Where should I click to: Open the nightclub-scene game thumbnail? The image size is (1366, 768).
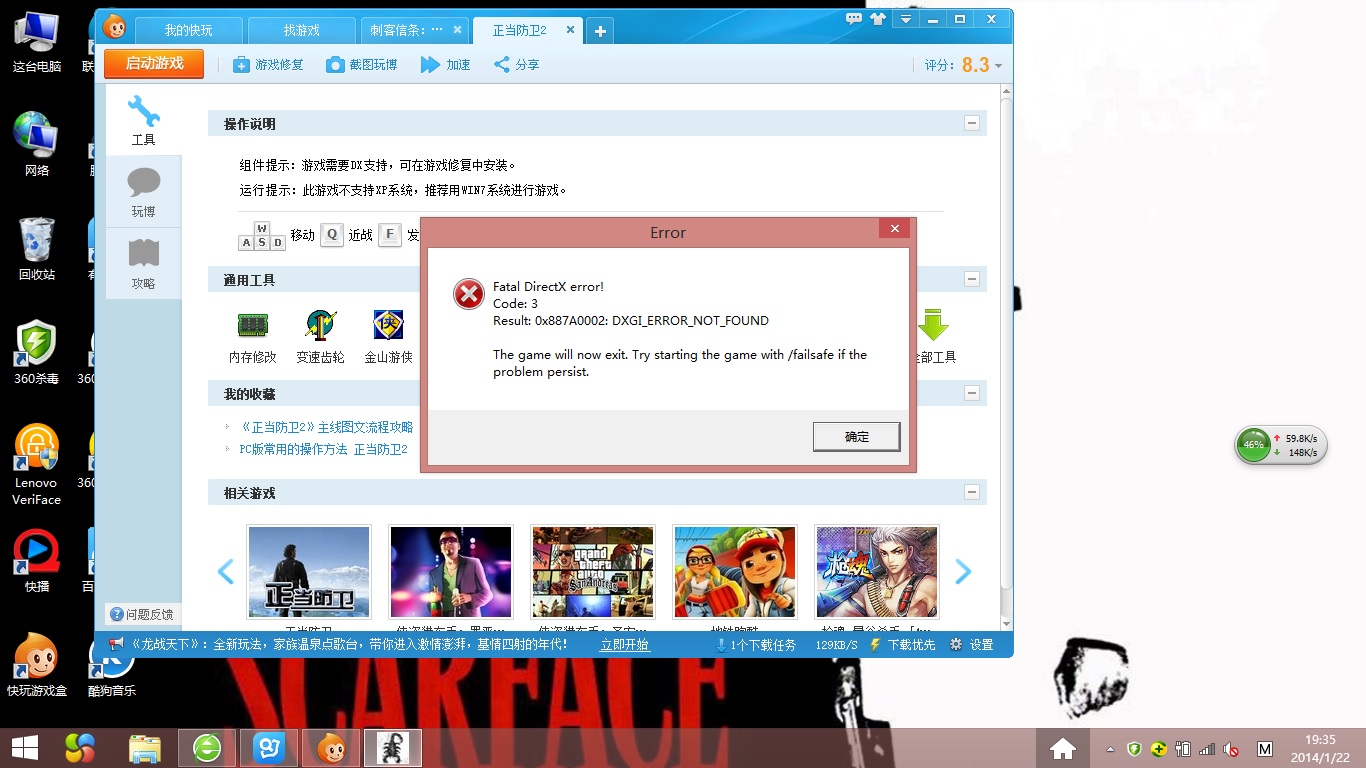[x=451, y=572]
